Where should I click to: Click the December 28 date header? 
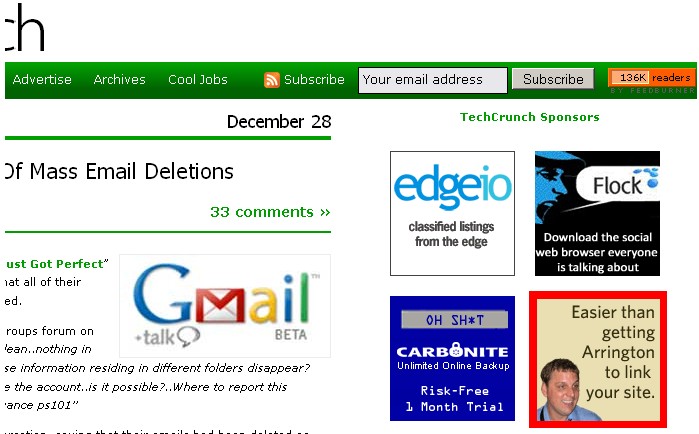279,122
